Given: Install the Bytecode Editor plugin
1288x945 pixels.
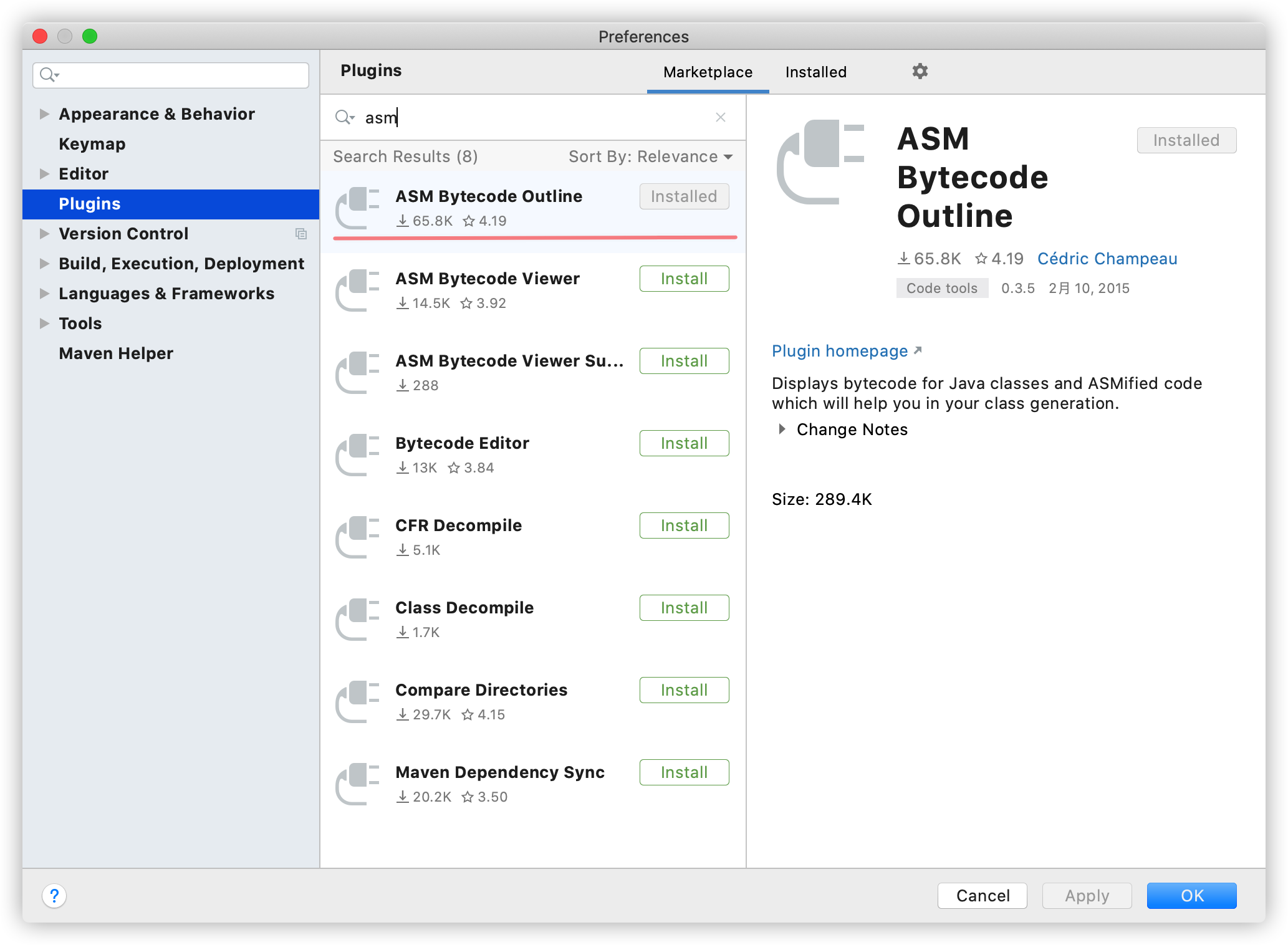Looking at the screenshot, I should click(x=684, y=443).
